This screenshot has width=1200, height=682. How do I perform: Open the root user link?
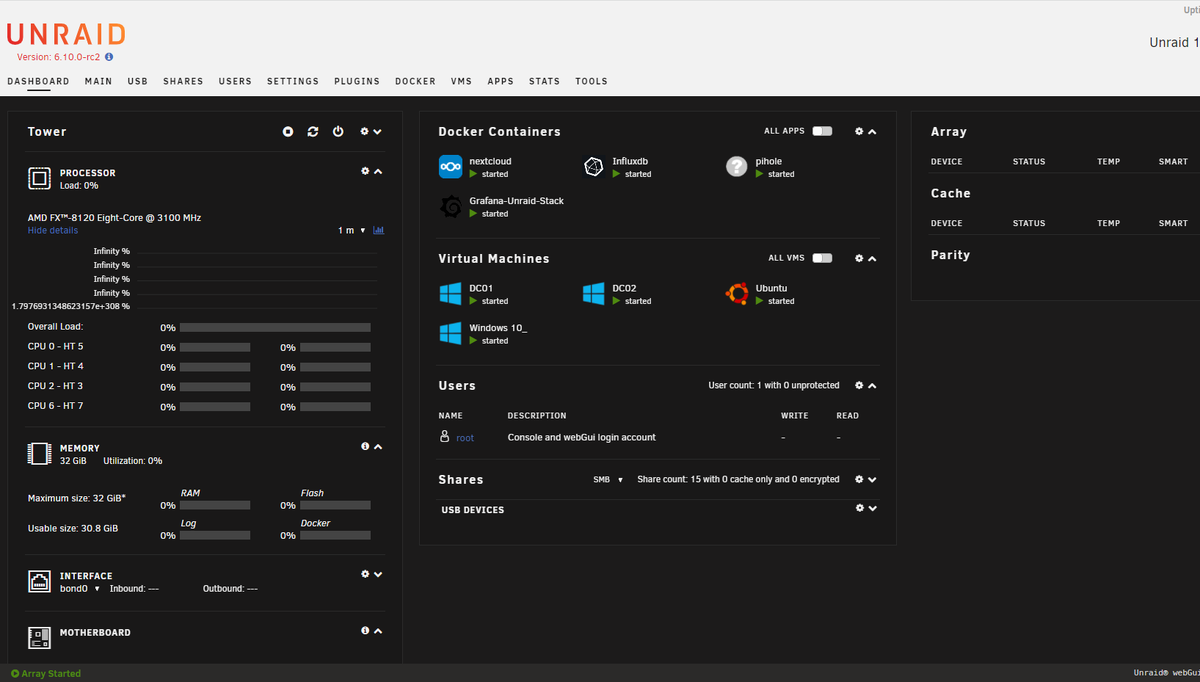[x=465, y=438]
